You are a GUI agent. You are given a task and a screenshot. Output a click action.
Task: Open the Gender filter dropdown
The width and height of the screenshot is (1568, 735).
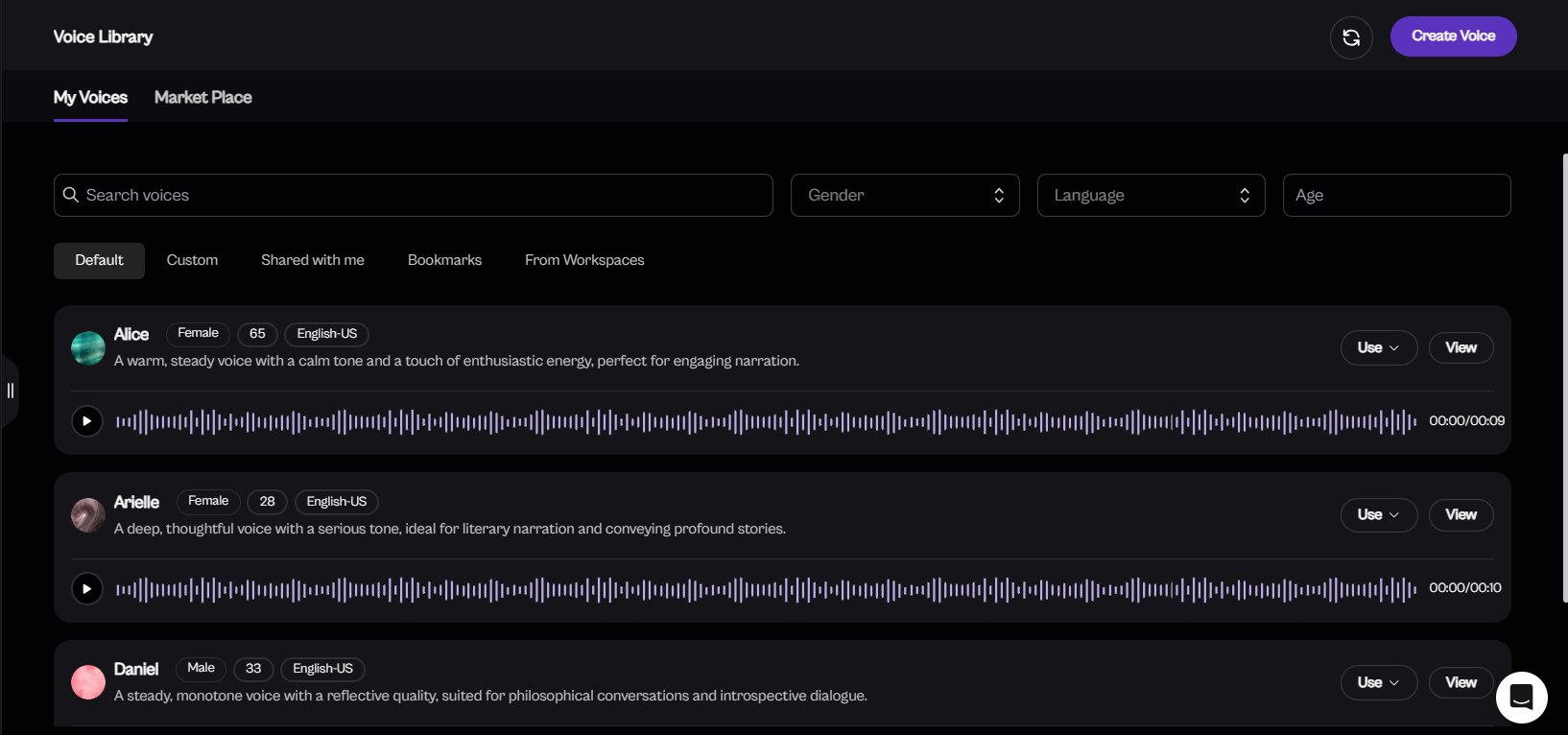904,196
